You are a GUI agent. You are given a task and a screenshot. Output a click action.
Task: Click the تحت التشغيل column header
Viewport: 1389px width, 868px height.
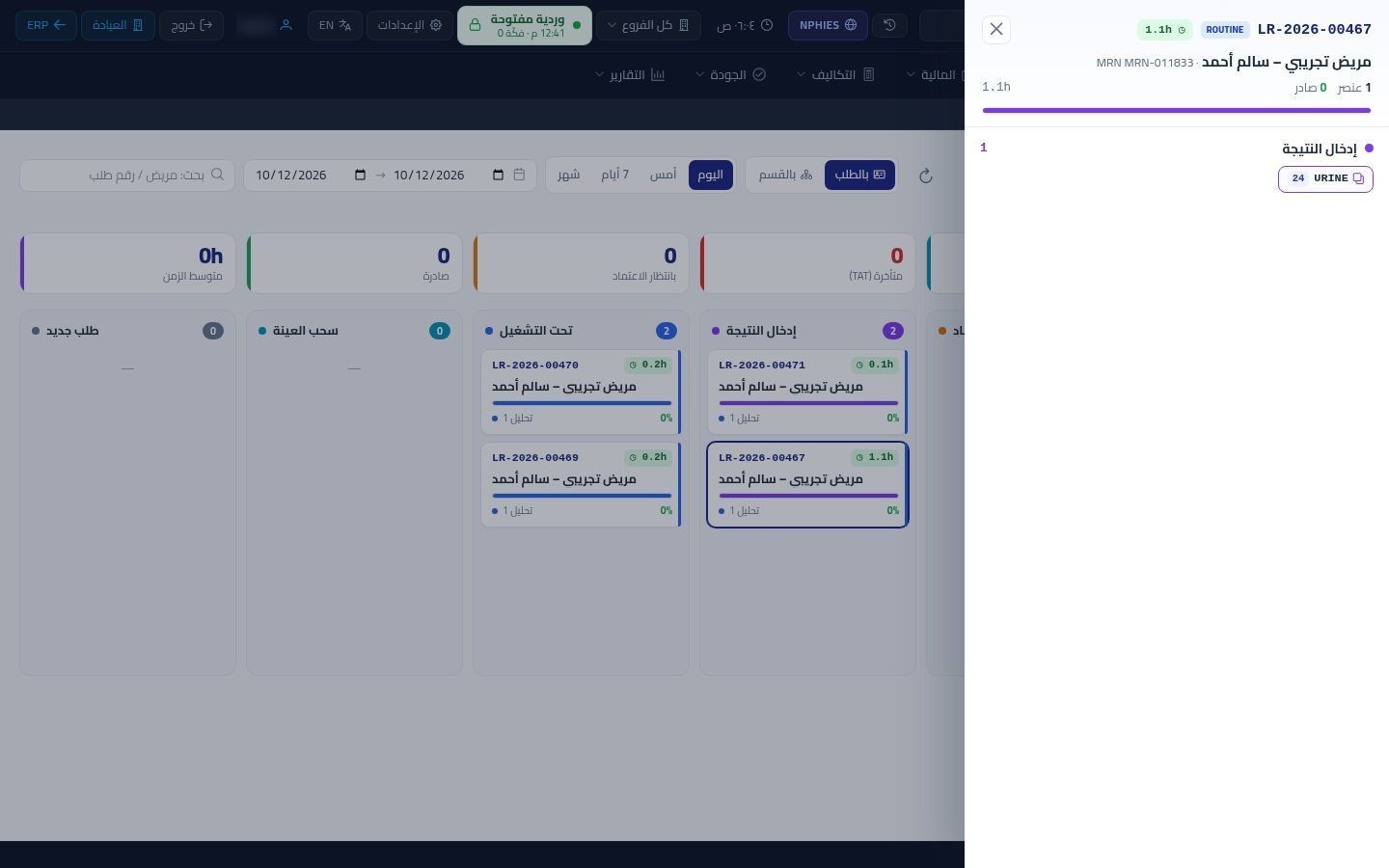click(x=581, y=331)
